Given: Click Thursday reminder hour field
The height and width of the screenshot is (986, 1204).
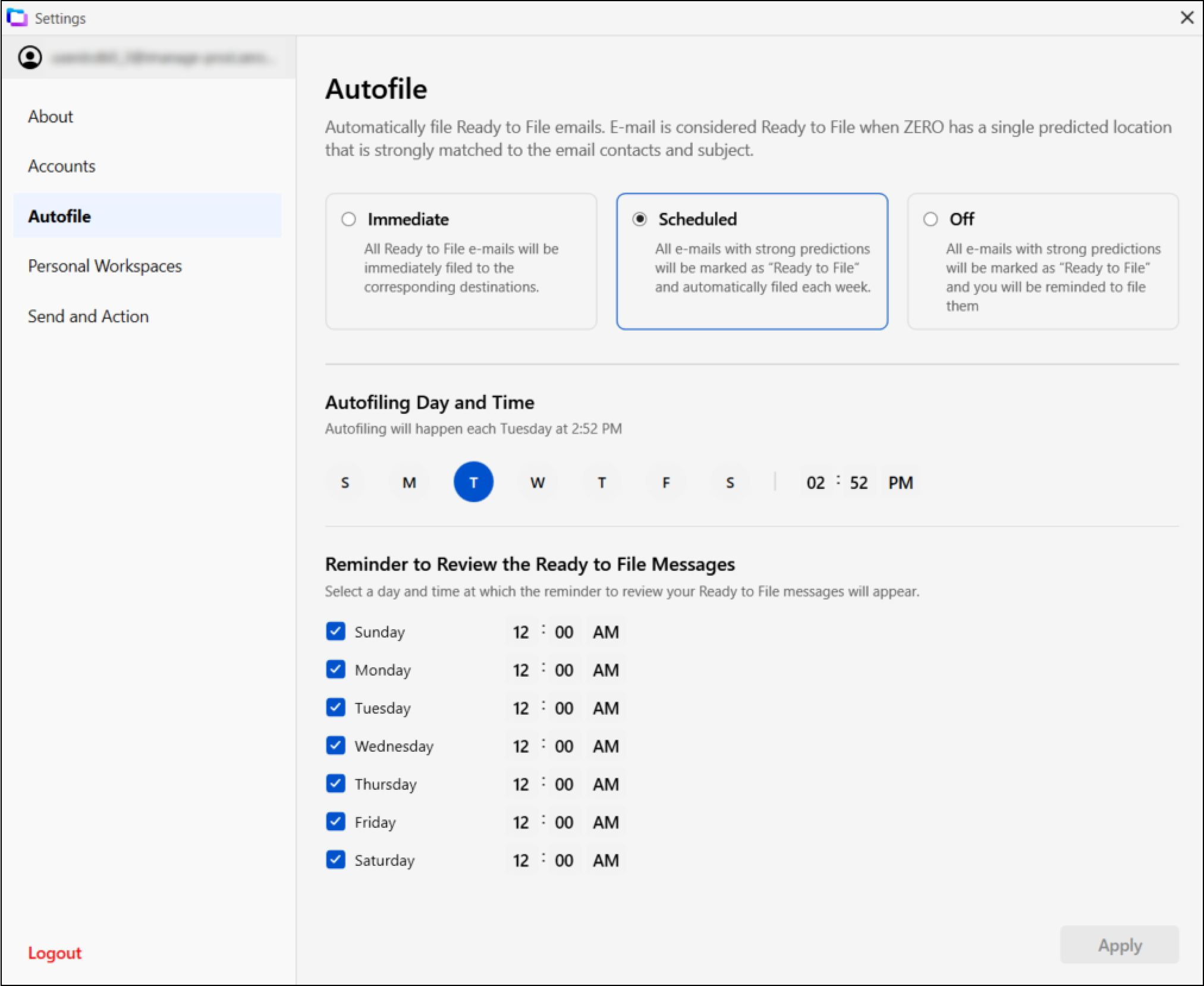Looking at the screenshot, I should click(521, 784).
